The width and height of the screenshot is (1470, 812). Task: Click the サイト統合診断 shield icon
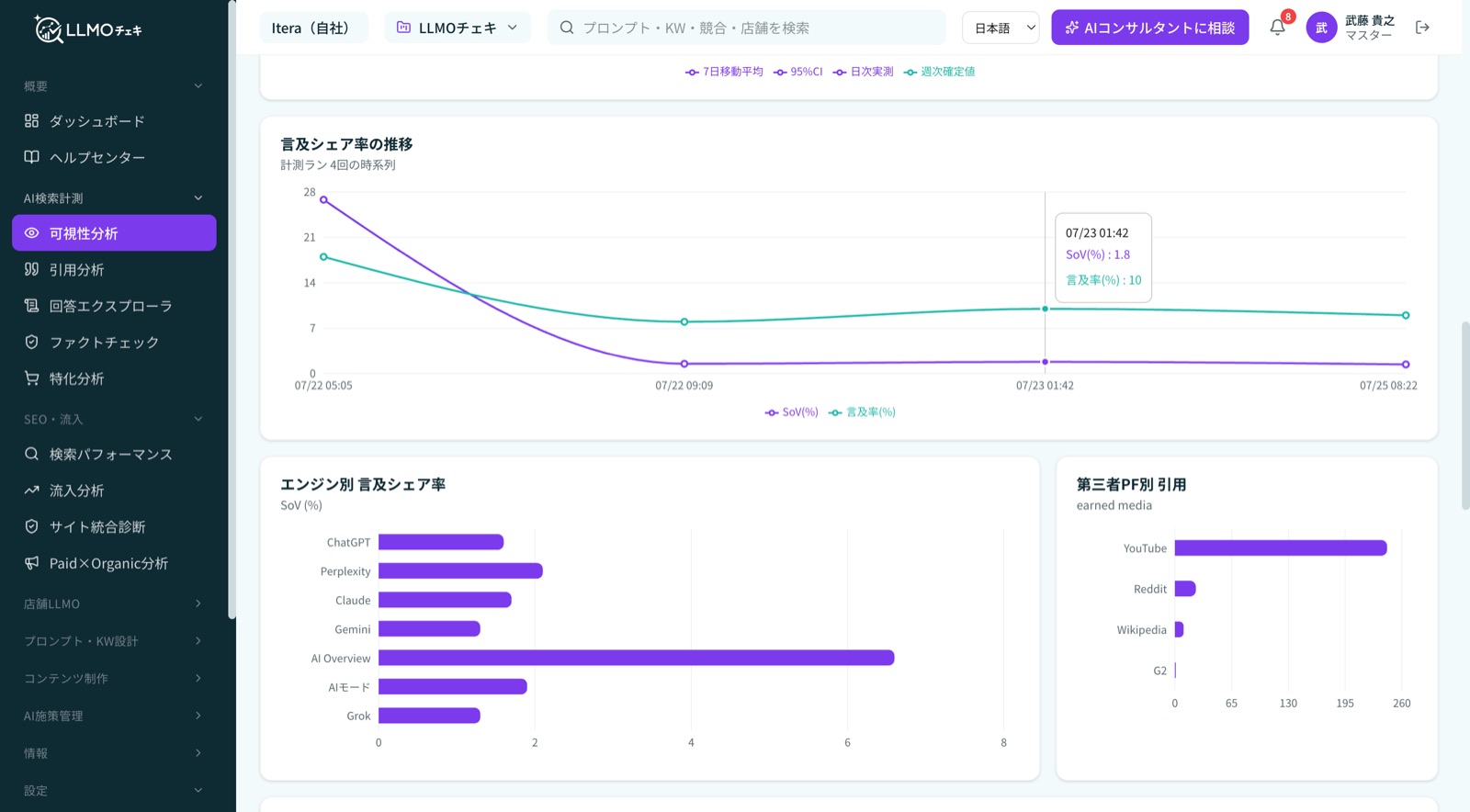tap(31, 526)
